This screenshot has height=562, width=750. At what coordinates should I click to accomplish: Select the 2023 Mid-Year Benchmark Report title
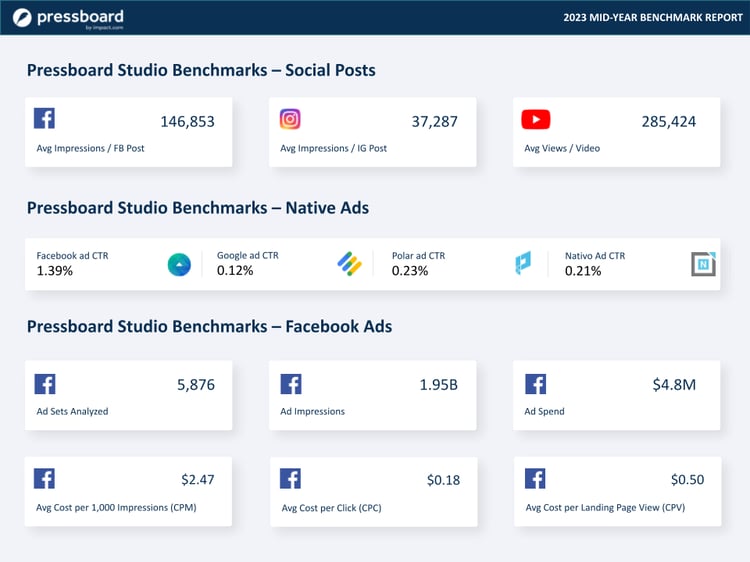652,18
